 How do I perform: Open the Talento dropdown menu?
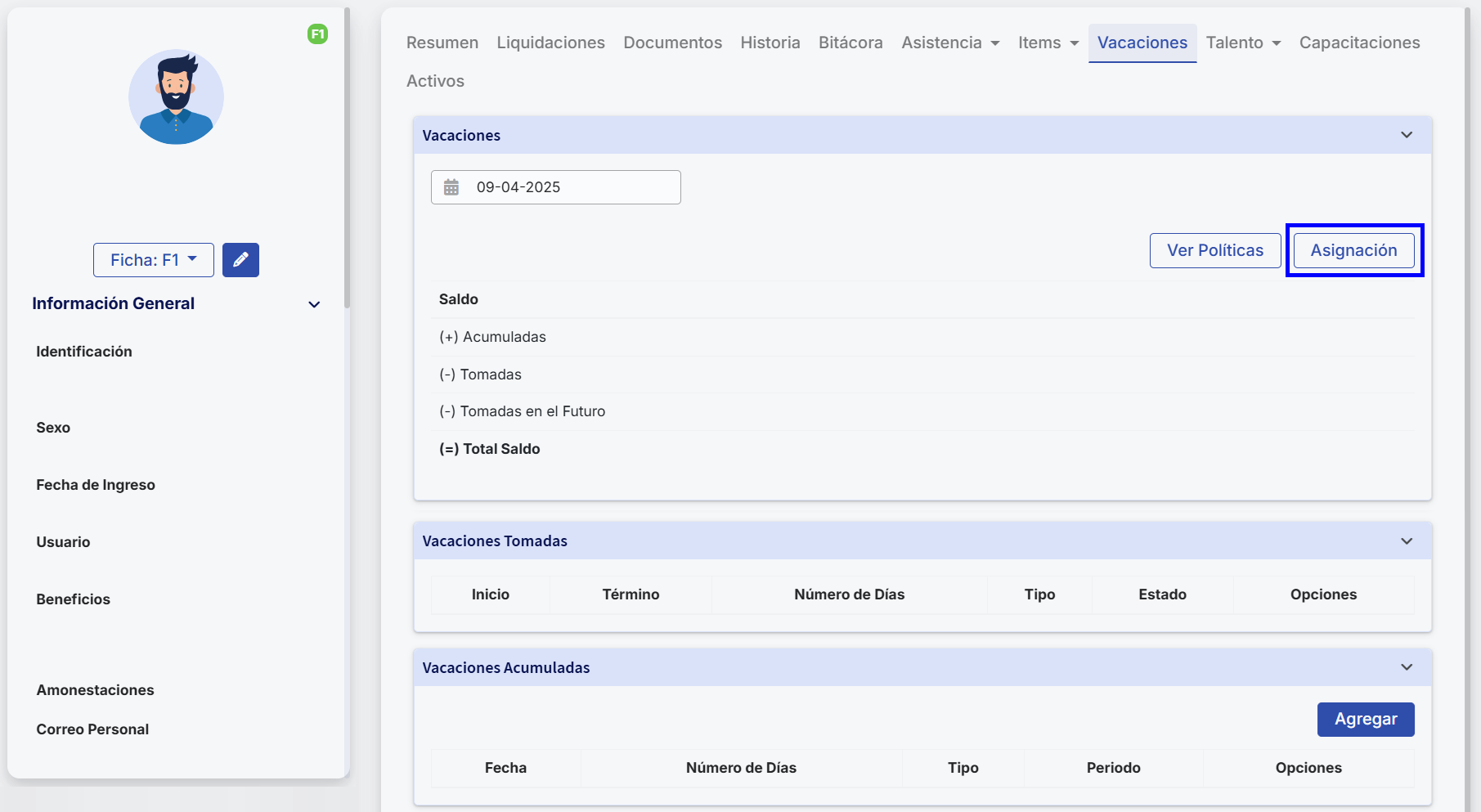(1242, 43)
